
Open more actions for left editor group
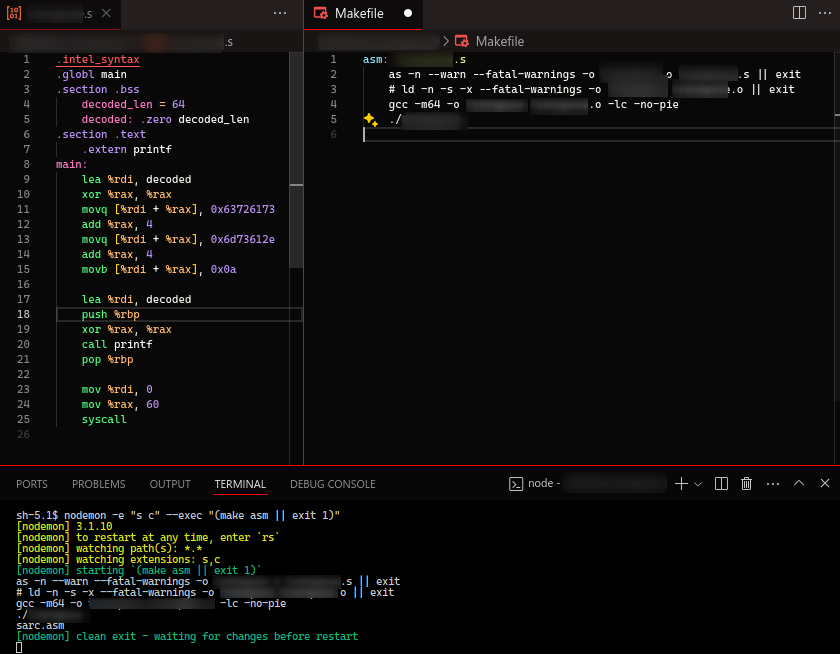(x=280, y=14)
